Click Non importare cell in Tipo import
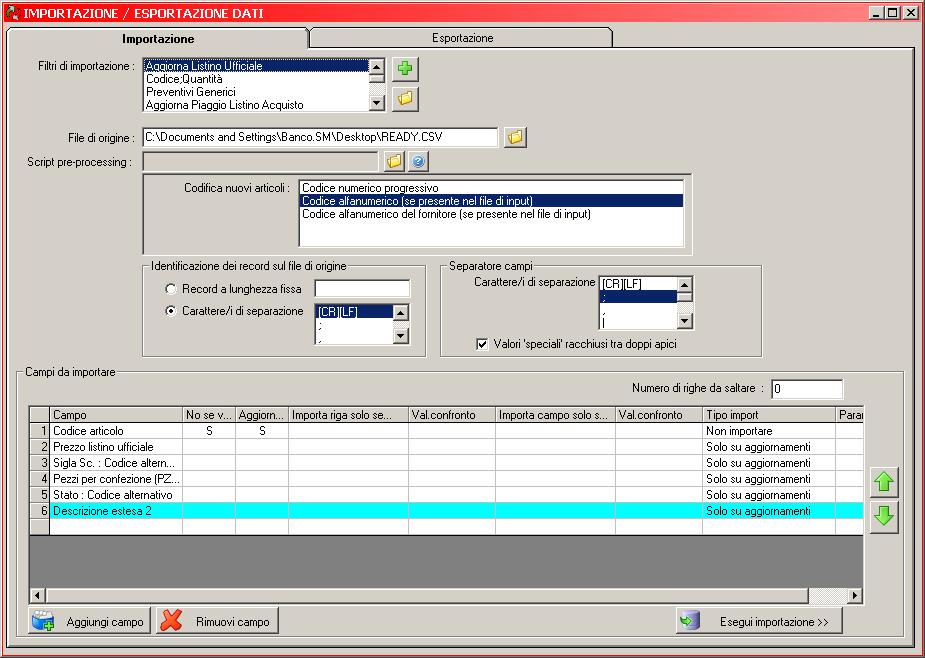 point(769,431)
